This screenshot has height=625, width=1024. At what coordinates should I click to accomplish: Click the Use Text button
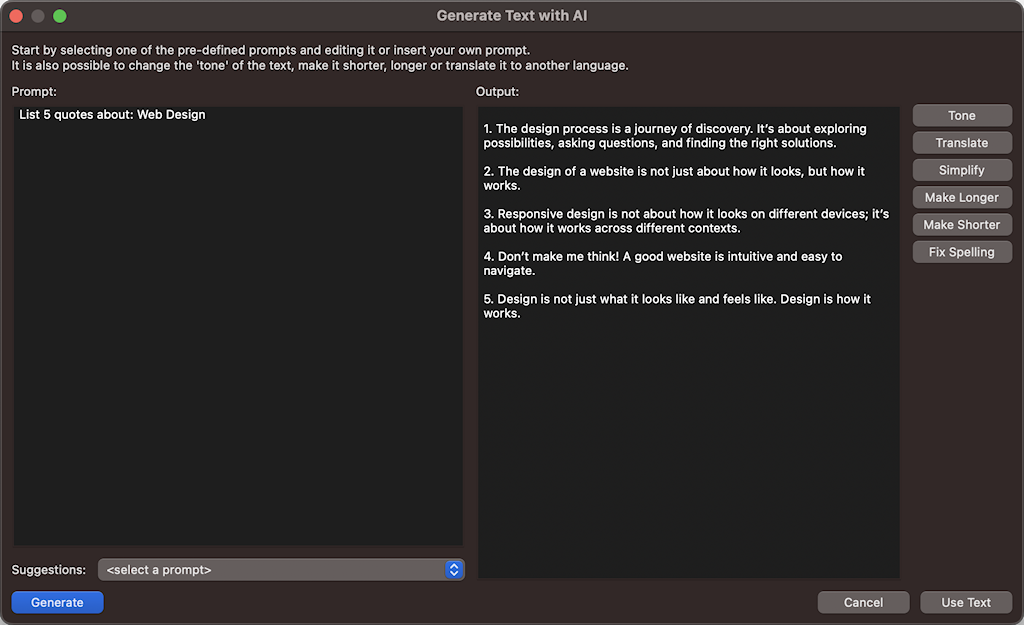(x=965, y=602)
